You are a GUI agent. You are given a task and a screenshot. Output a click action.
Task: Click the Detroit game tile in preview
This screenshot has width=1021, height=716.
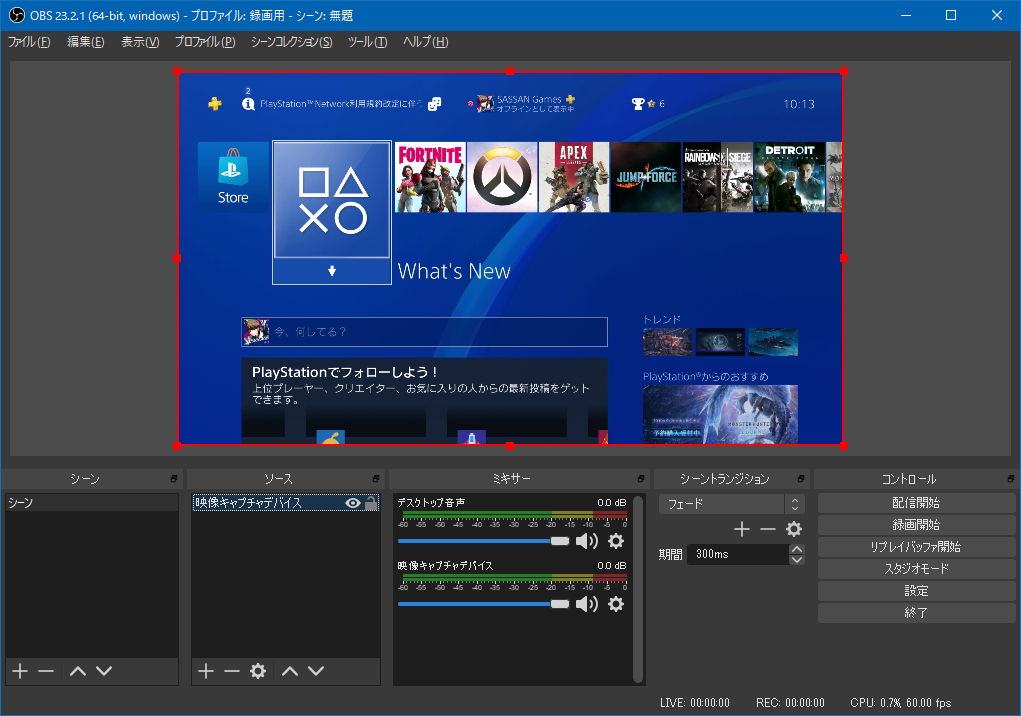[789, 177]
